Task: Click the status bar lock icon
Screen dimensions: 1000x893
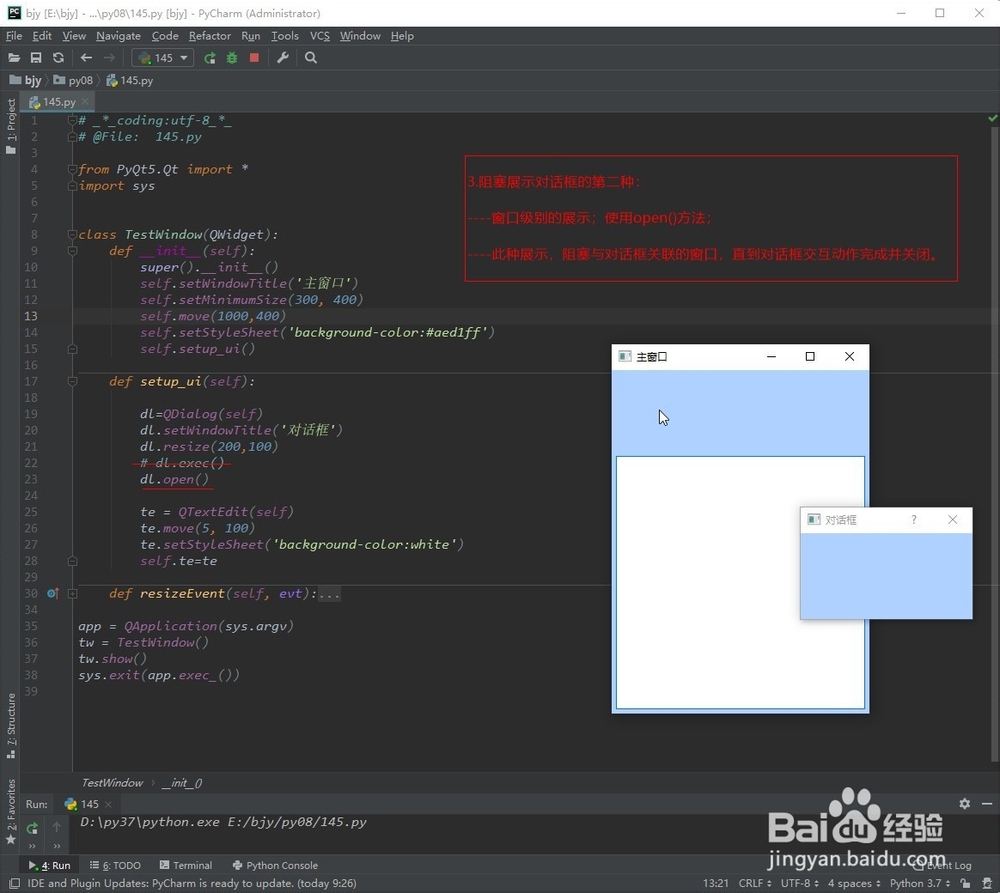Action: 965,883
